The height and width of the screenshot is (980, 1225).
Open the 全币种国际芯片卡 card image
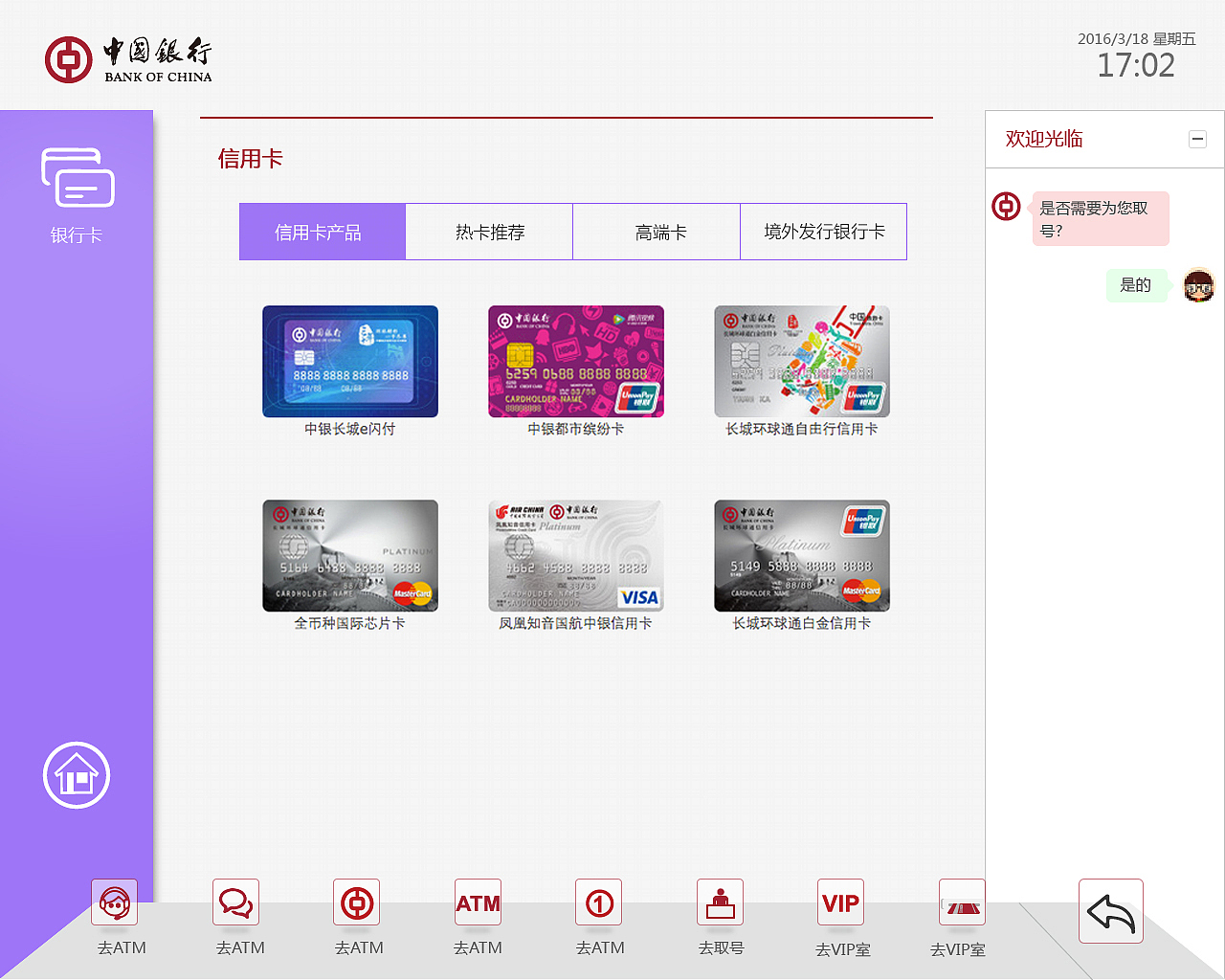pos(350,556)
